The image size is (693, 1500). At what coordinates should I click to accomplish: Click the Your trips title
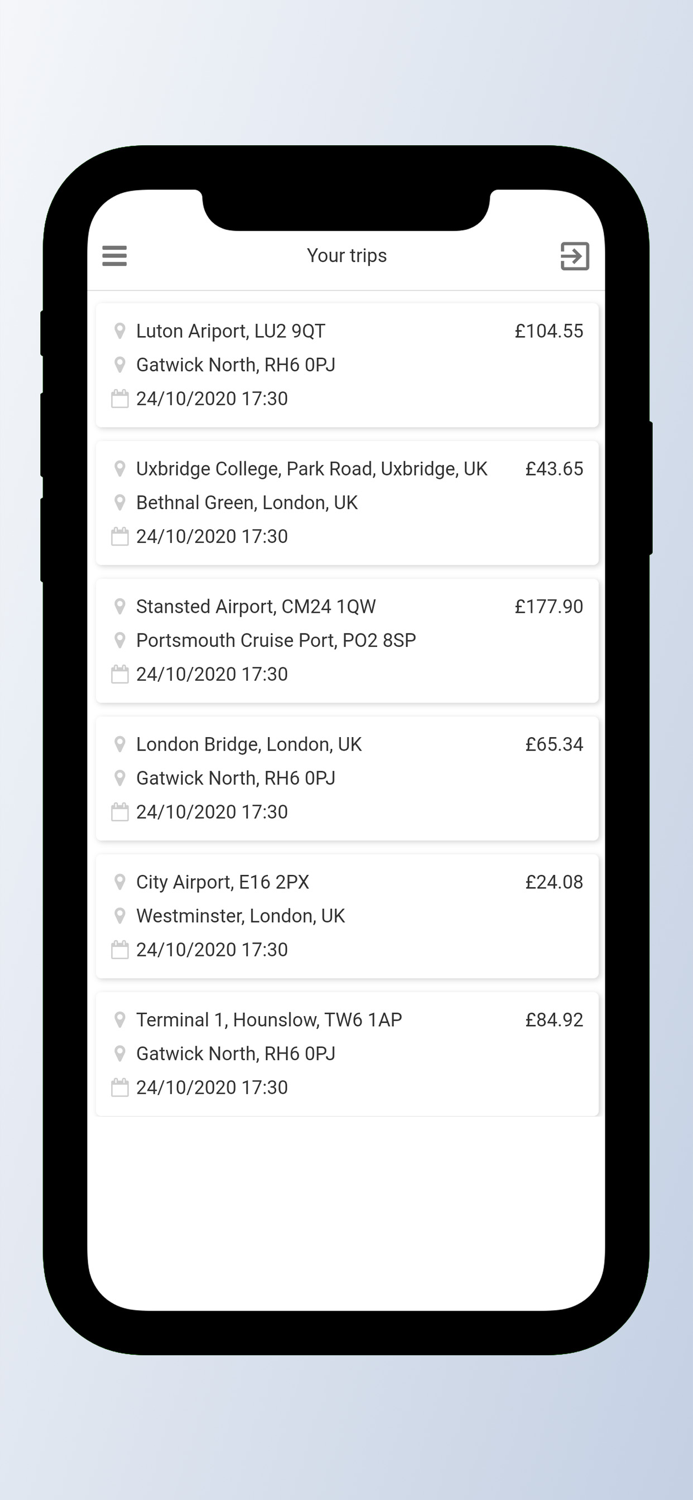click(x=347, y=256)
